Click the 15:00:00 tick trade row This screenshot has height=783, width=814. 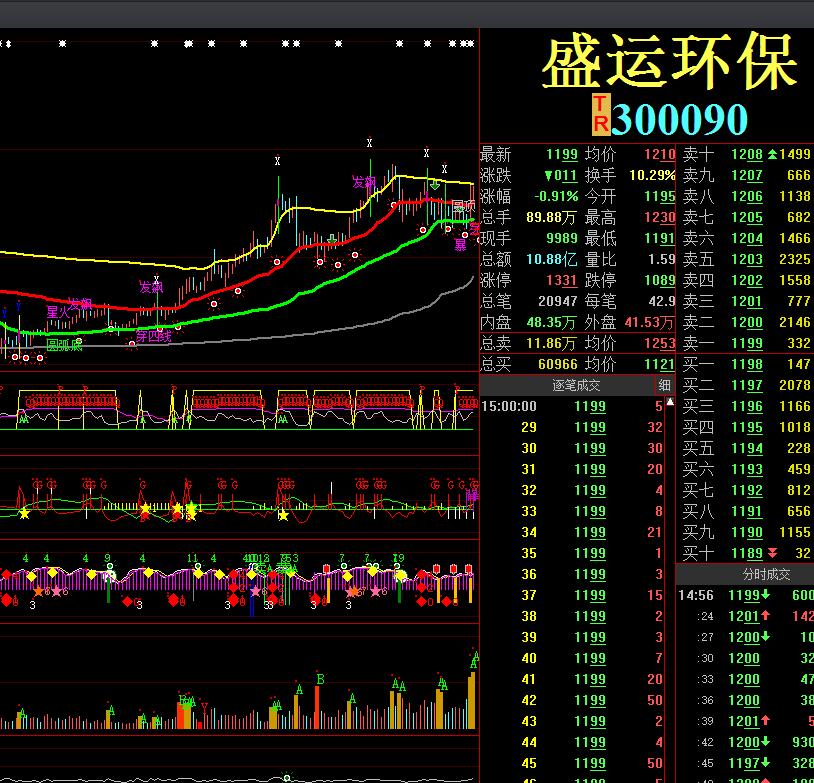572,406
